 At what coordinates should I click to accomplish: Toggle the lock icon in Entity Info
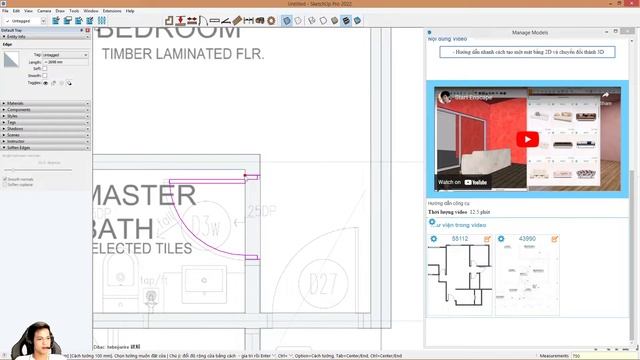[x=53, y=83]
